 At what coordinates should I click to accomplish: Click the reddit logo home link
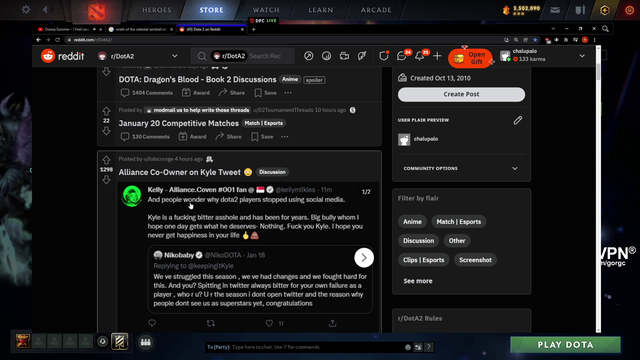[62, 56]
